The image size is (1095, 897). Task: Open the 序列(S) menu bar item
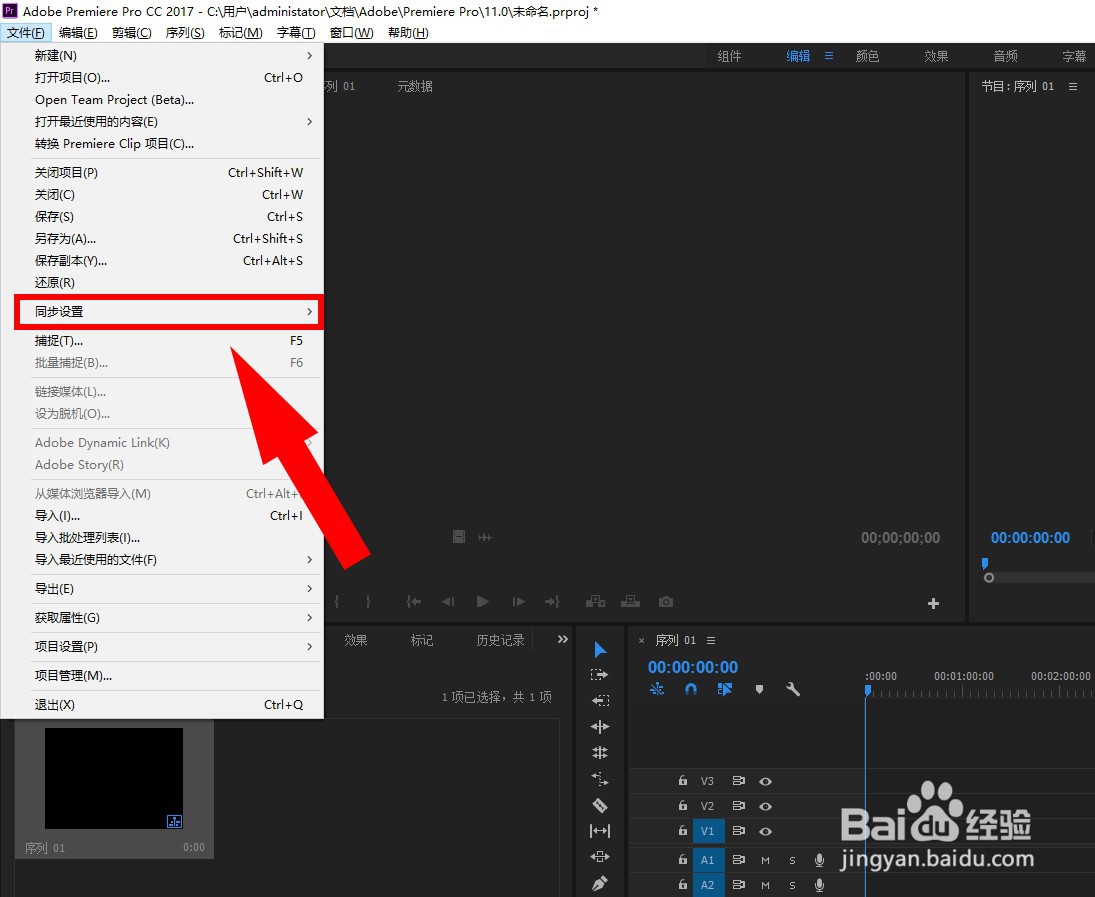pyautogui.click(x=185, y=33)
